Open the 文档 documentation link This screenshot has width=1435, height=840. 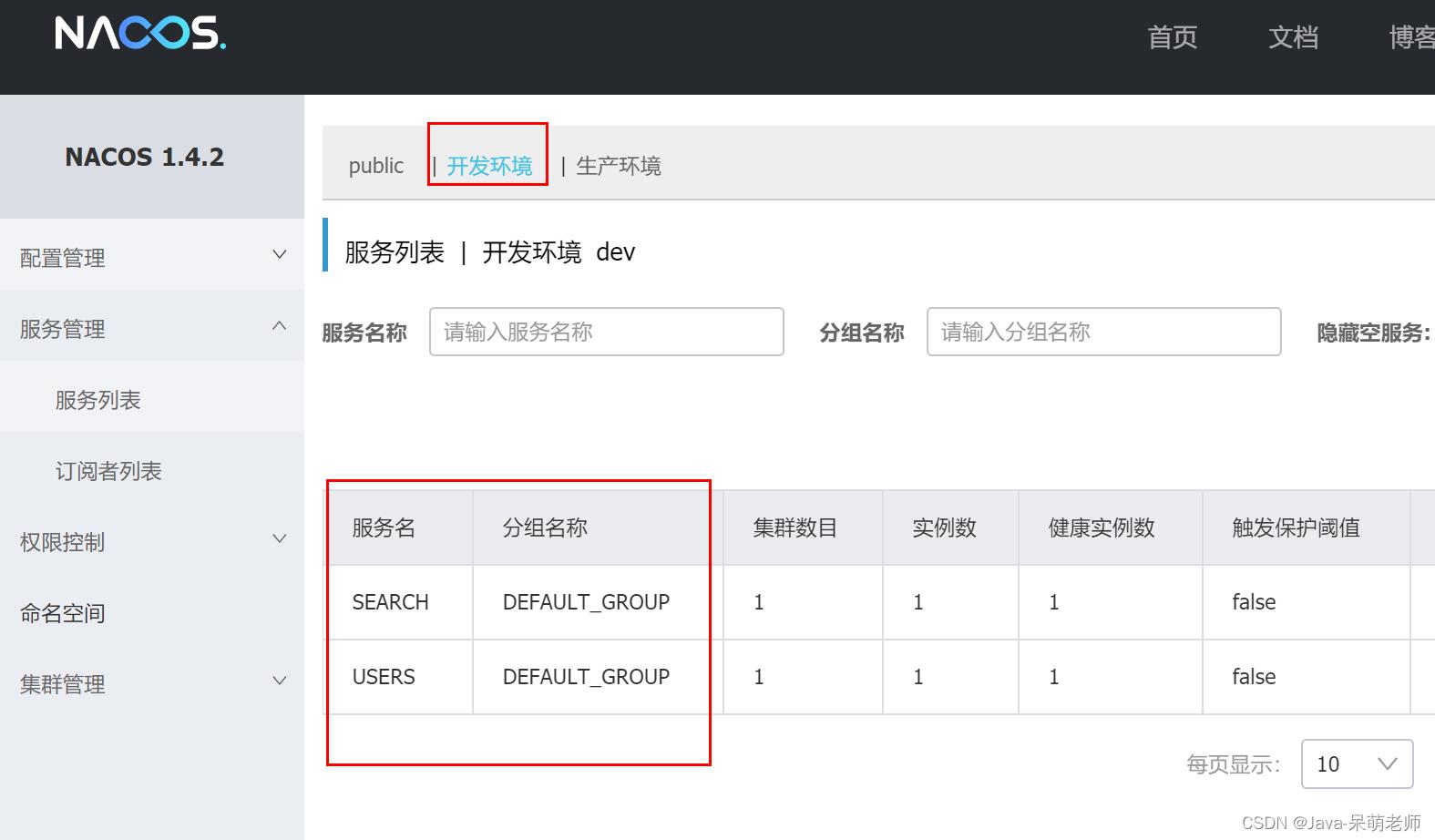1293,37
